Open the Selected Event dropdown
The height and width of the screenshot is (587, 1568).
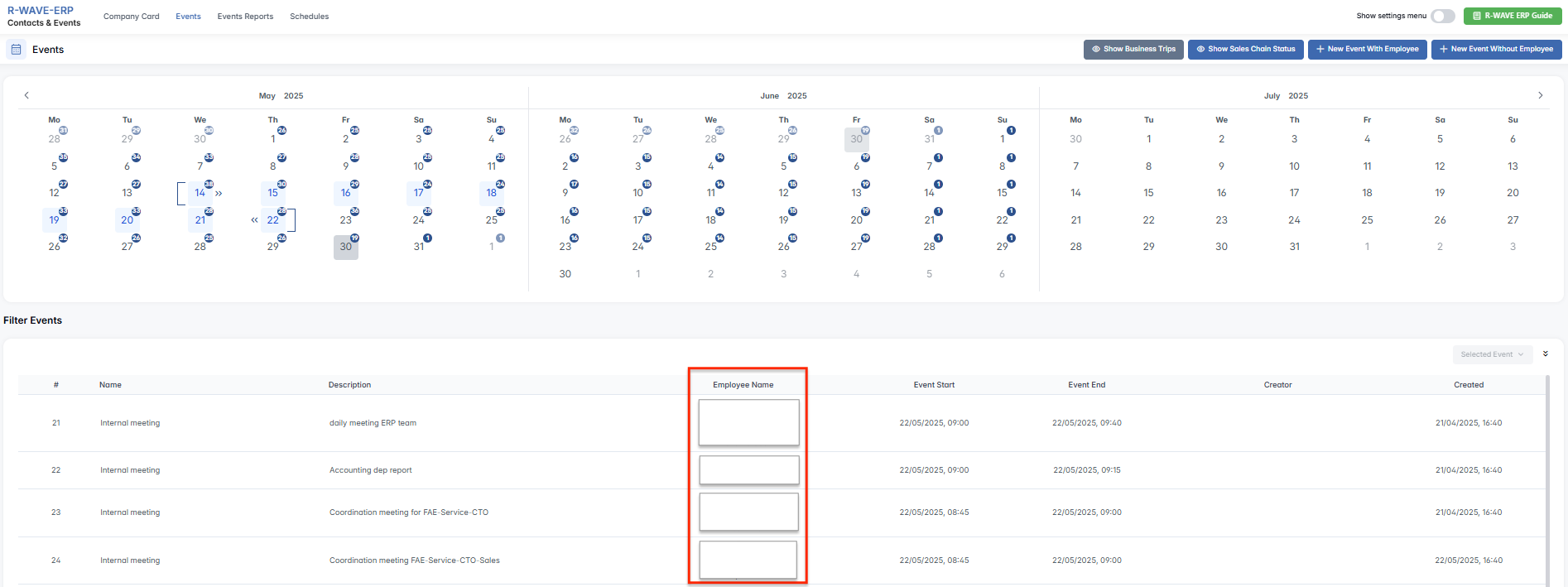(x=1492, y=354)
